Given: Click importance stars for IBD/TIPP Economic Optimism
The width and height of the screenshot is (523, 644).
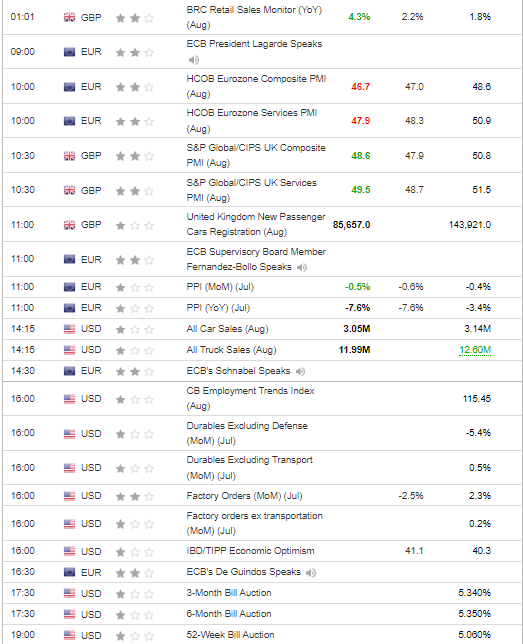Looking at the screenshot, I should tap(135, 552).
